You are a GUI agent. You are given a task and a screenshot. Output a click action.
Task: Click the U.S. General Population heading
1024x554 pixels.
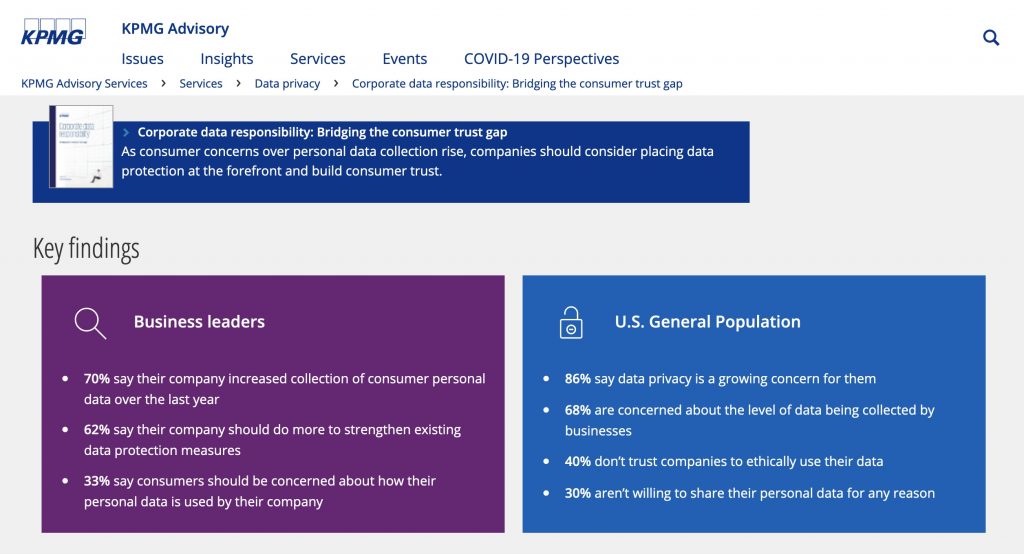(707, 321)
